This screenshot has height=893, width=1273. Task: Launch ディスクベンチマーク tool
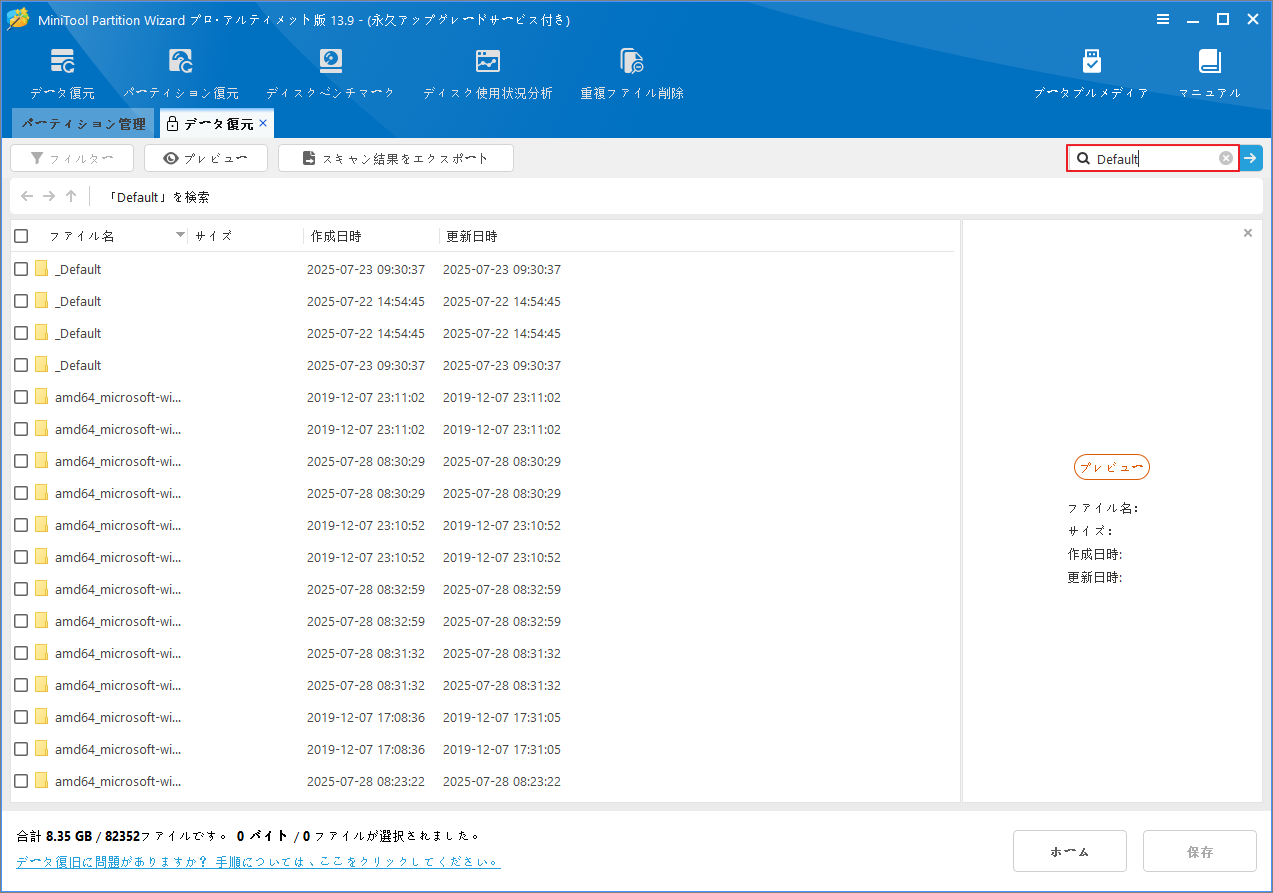(x=330, y=73)
